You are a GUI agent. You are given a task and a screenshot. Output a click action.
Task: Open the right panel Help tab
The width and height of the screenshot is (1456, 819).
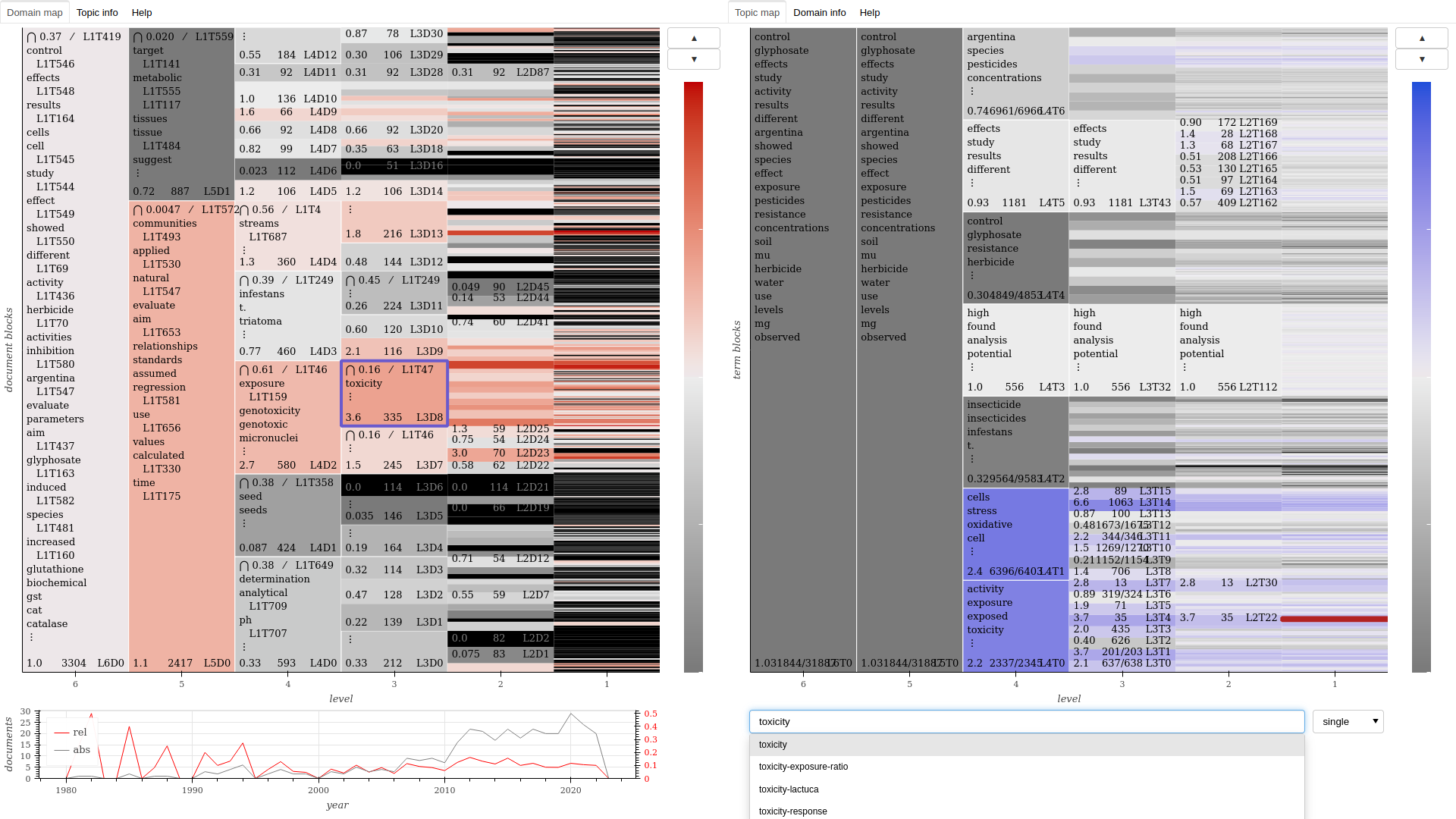tap(870, 12)
